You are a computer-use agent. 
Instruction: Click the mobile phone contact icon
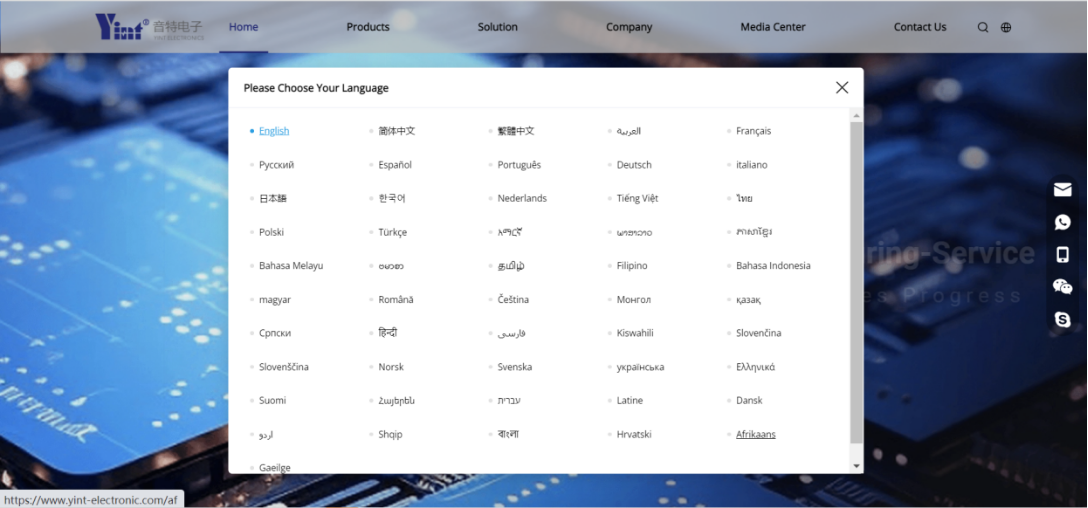coord(1062,255)
